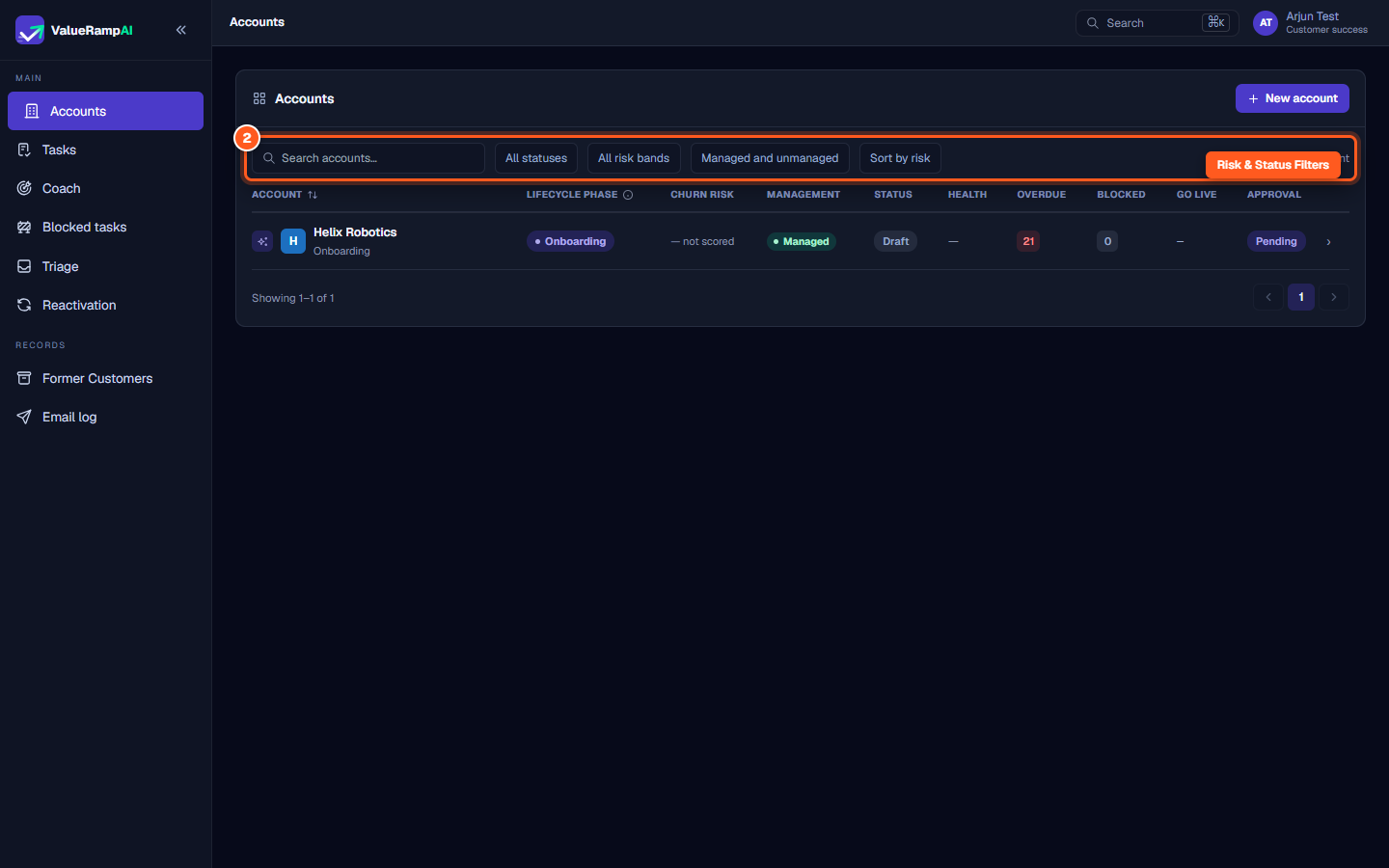
Task: Click the Accounts building icon in sidebar
Action: click(x=32, y=111)
